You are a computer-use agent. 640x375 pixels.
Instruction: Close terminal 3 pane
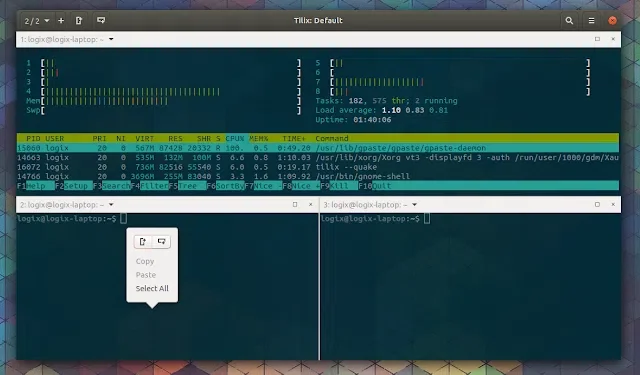[x=613, y=204]
